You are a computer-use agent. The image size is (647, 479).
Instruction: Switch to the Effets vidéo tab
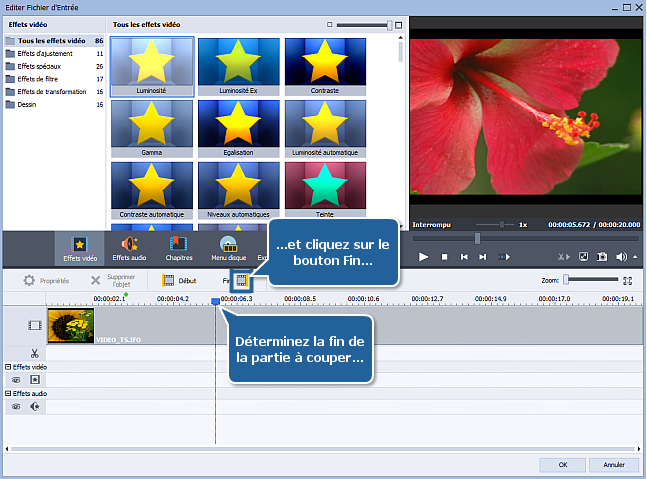coord(79,249)
